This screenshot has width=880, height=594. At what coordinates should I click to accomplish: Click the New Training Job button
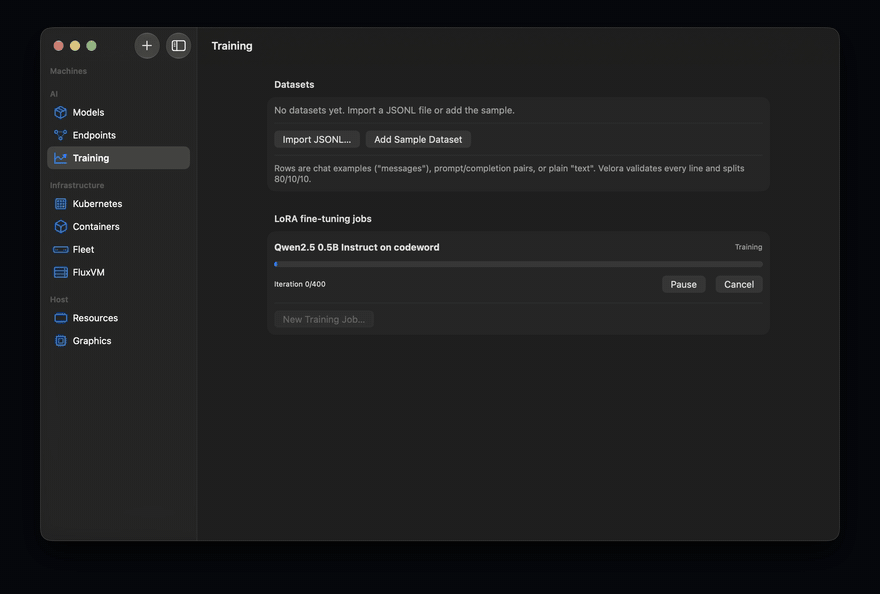pos(324,319)
